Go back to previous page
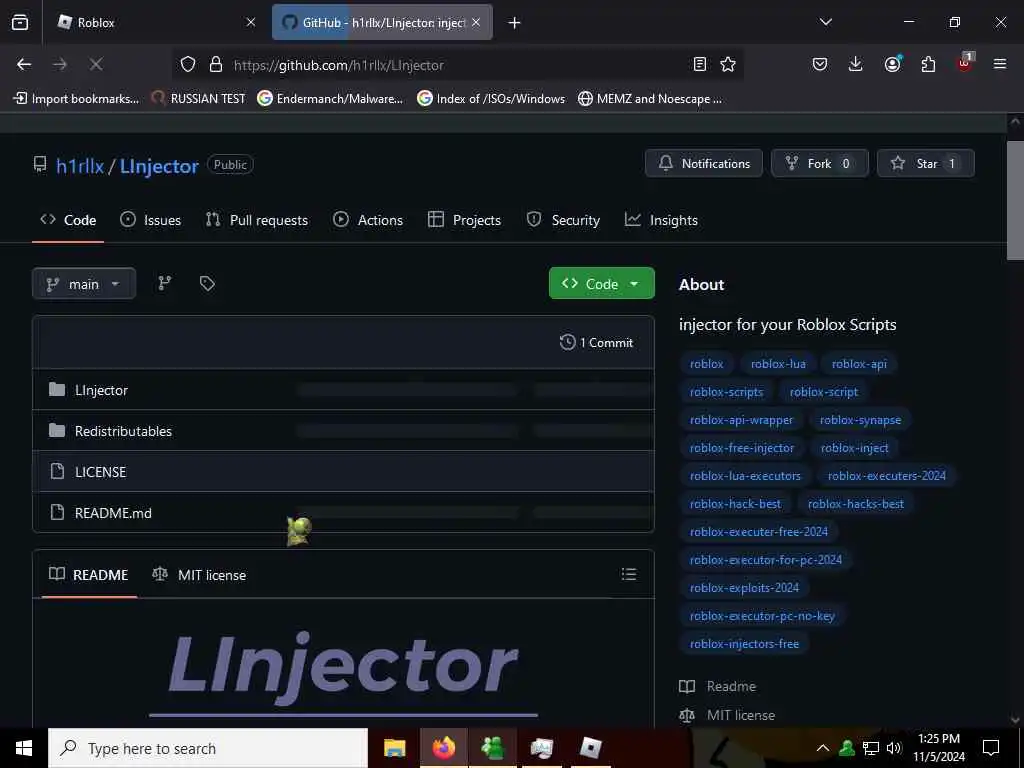 coord(24,64)
